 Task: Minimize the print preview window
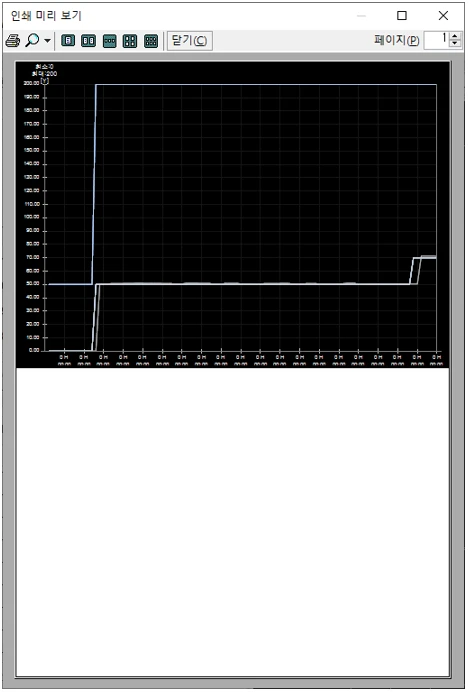[361, 15]
